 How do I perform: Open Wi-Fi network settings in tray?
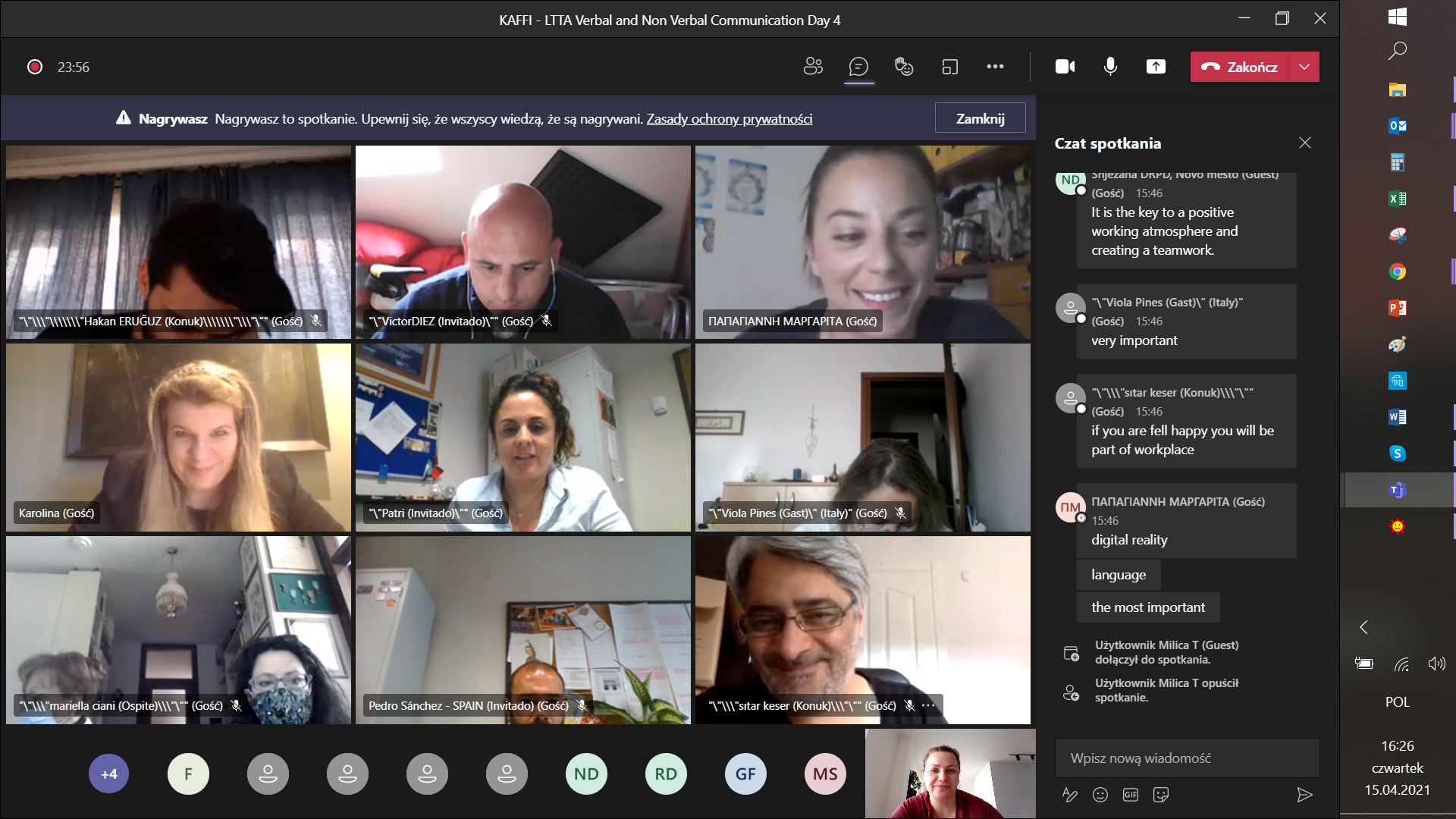point(1401,664)
